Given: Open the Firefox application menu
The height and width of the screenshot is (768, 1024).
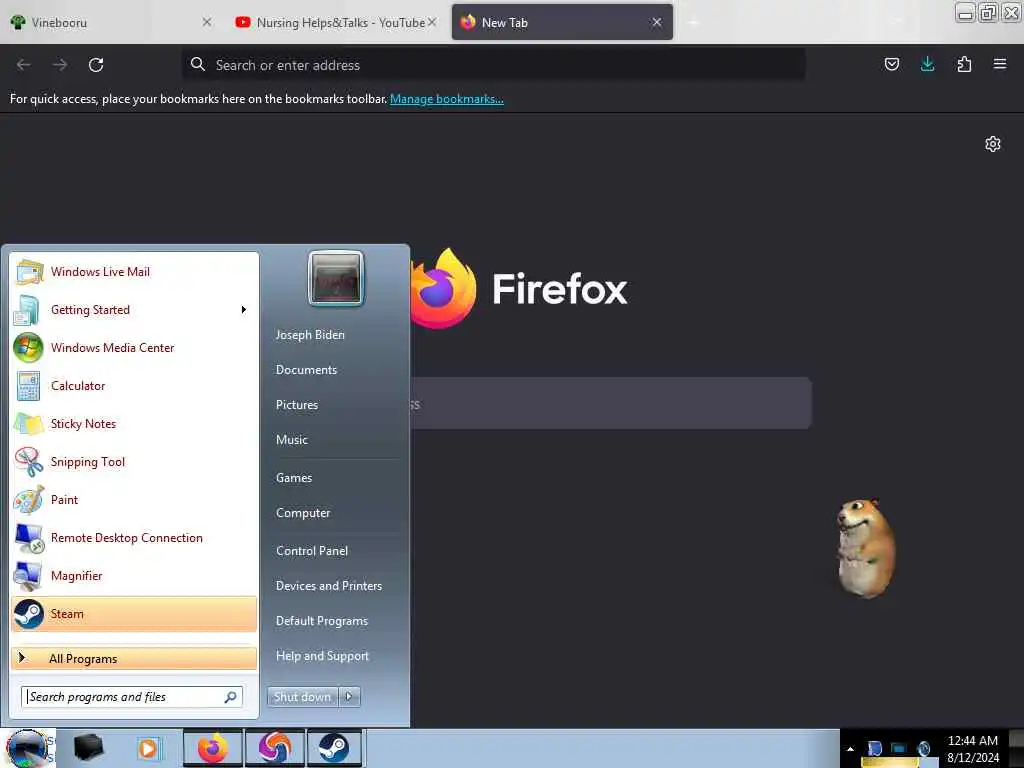Looking at the screenshot, I should click(1000, 64).
